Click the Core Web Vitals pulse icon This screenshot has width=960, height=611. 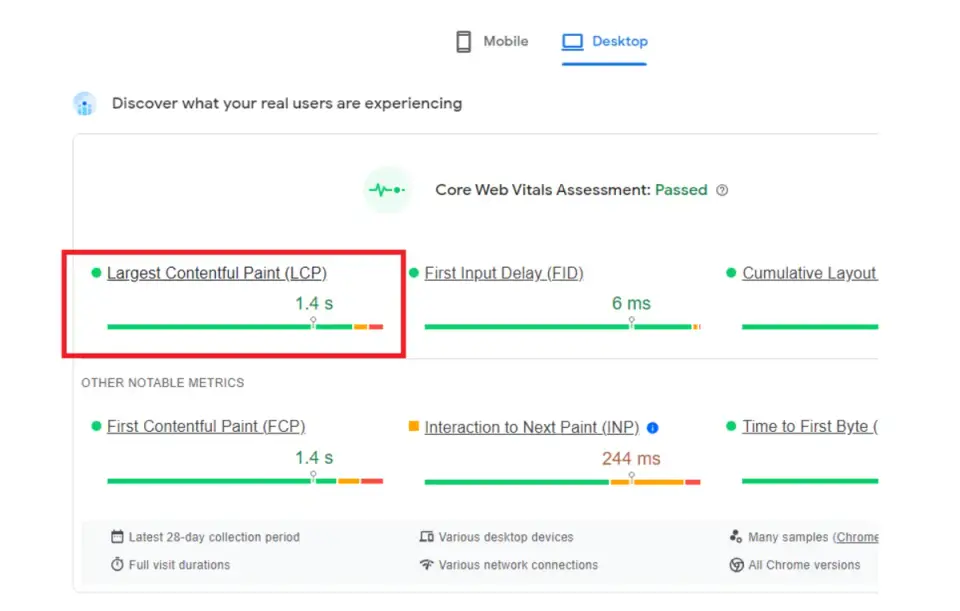click(387, 190)
